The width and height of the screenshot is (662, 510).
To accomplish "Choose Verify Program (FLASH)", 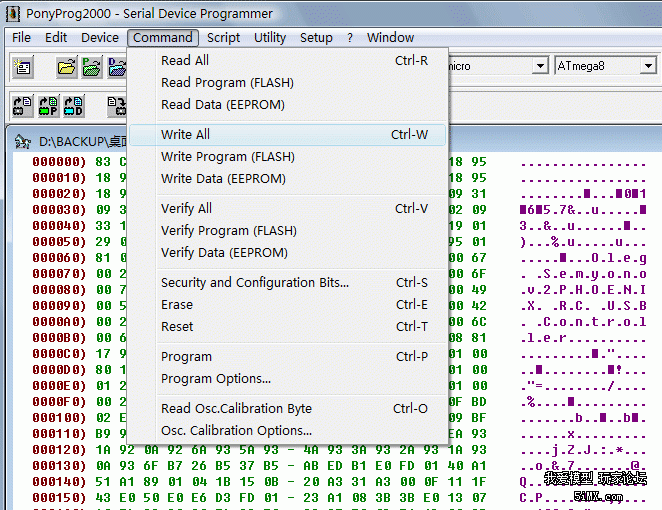I will point(287,231).
